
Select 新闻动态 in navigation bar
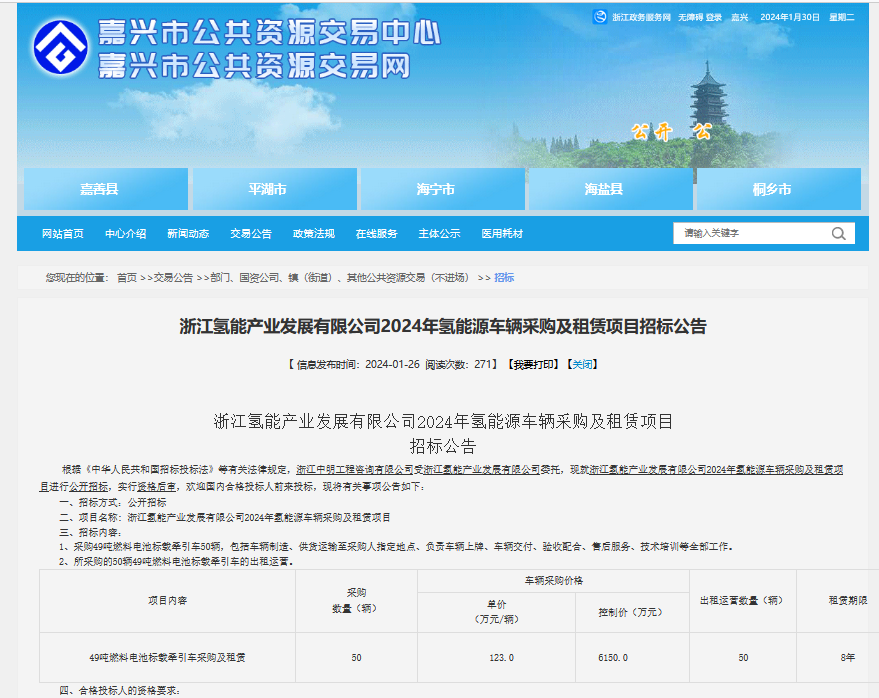(x=188, y=234)
